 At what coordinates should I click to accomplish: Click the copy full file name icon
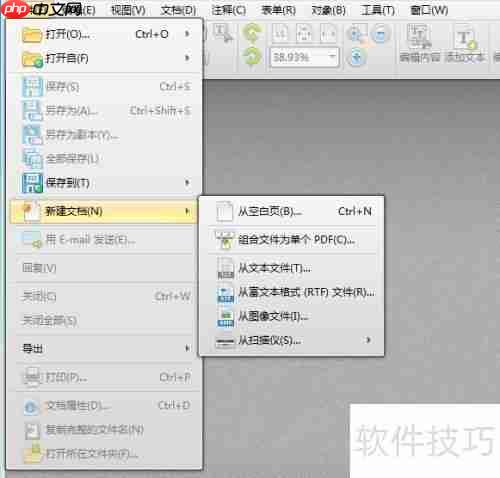(x=33, y=430)
